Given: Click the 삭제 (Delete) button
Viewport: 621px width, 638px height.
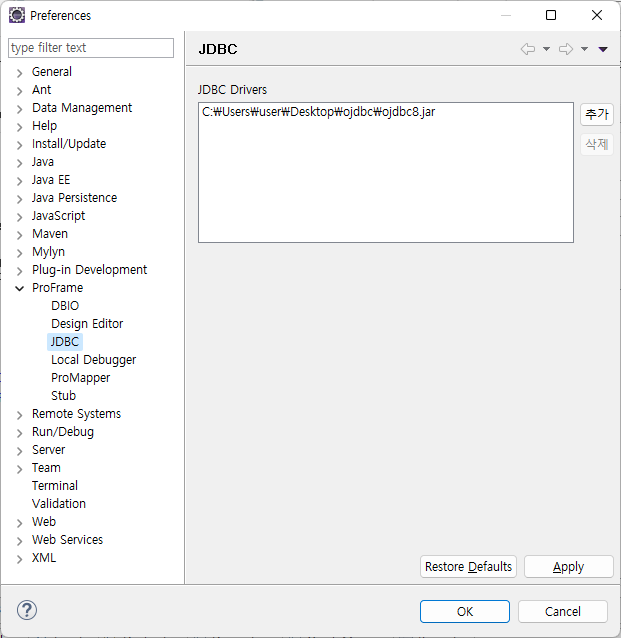Looking at the screenshot, I should (597, 144).
